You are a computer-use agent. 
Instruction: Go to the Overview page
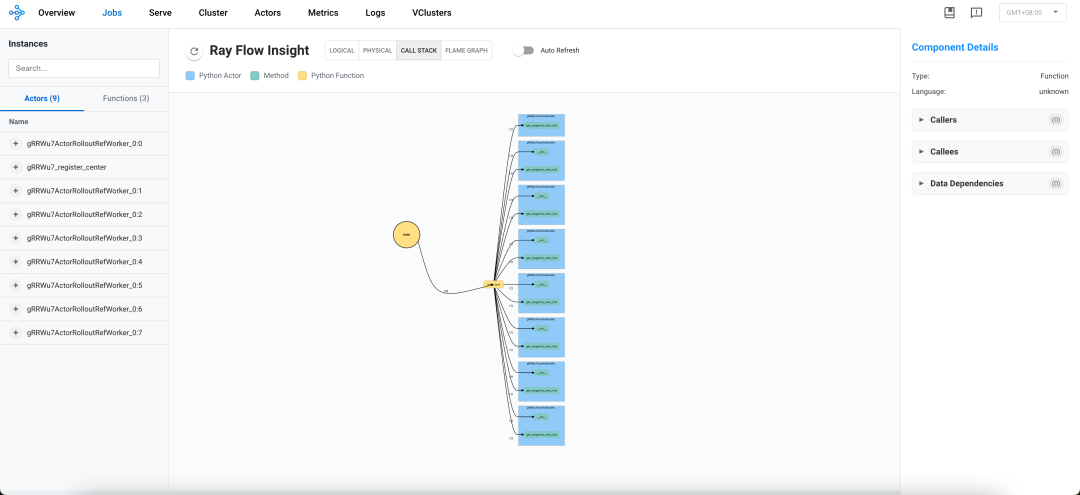point(56,12)
